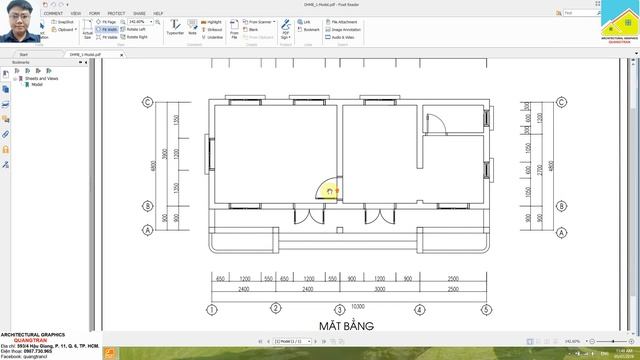640x360 pixels.
Task: Set view to Actual Size
Action: [87, 29]
